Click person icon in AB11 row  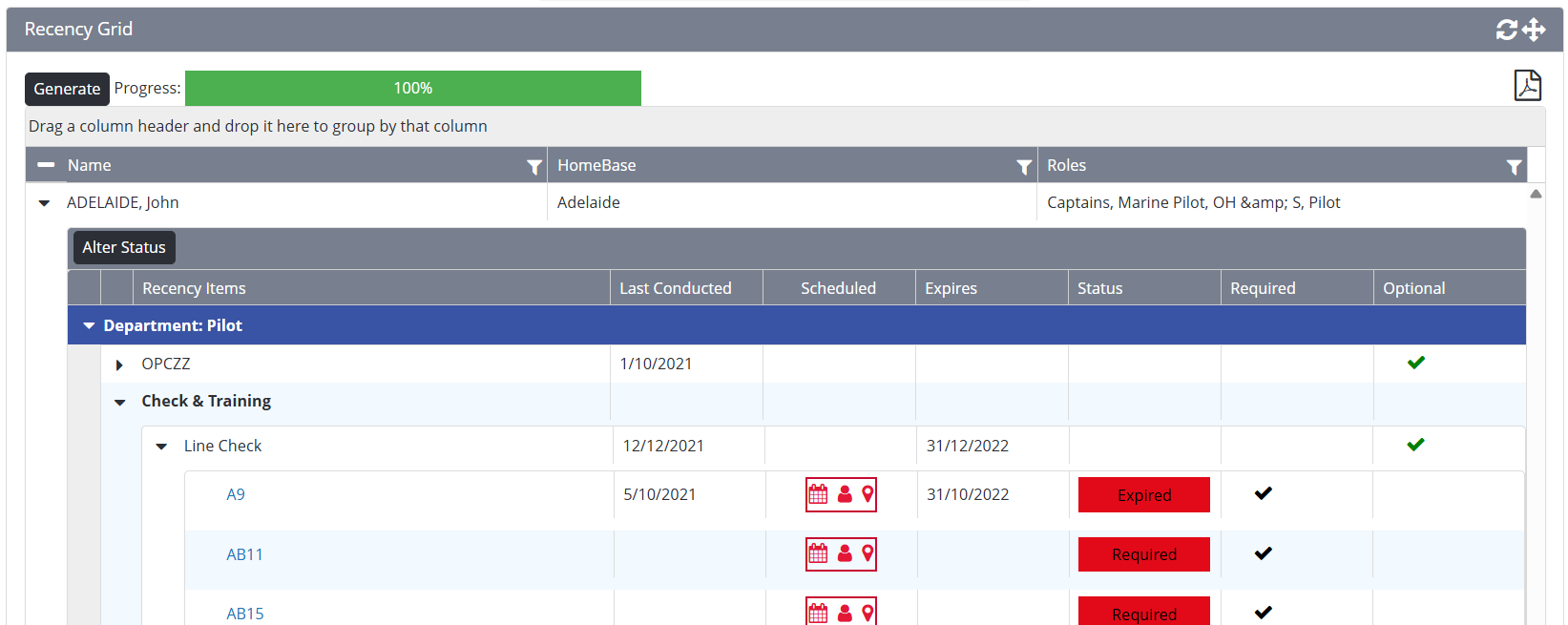845,553
